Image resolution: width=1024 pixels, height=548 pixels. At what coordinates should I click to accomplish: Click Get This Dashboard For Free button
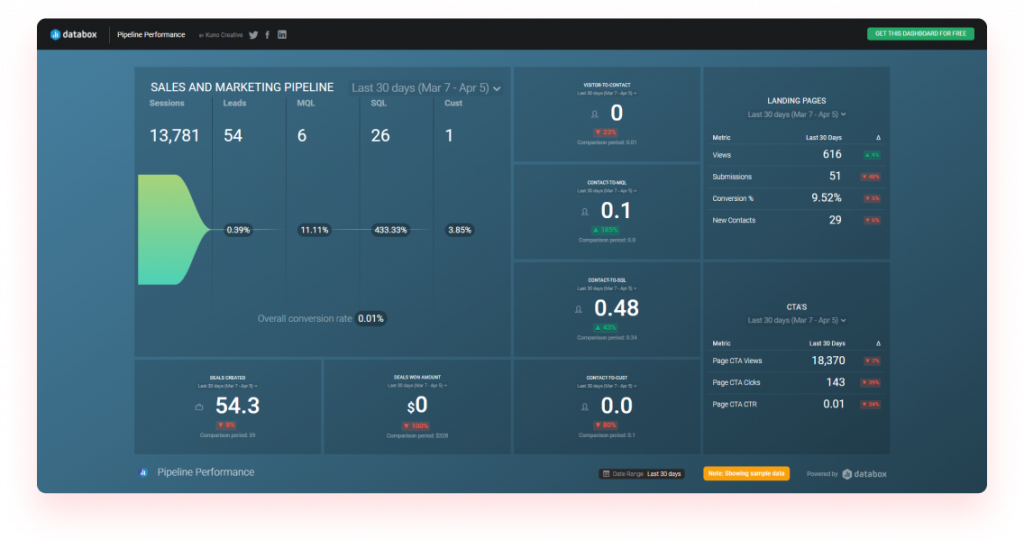pos(919,34)
